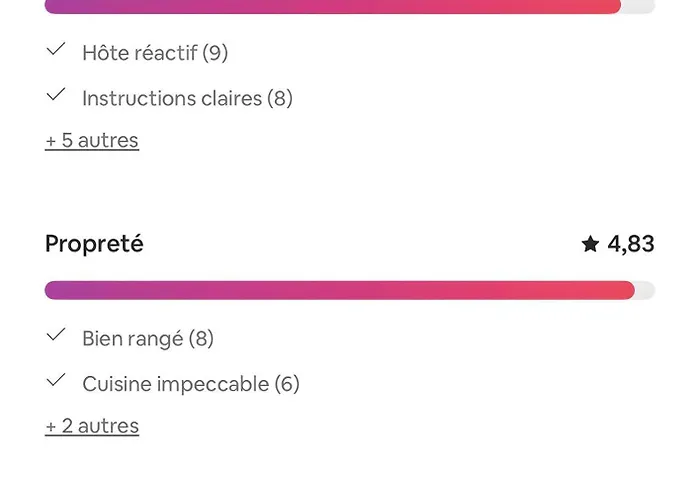Image resolution: width=700 pixels, height=500 pixels.
Task: Expand the '+ 5 autres' link
Action: 92,140
